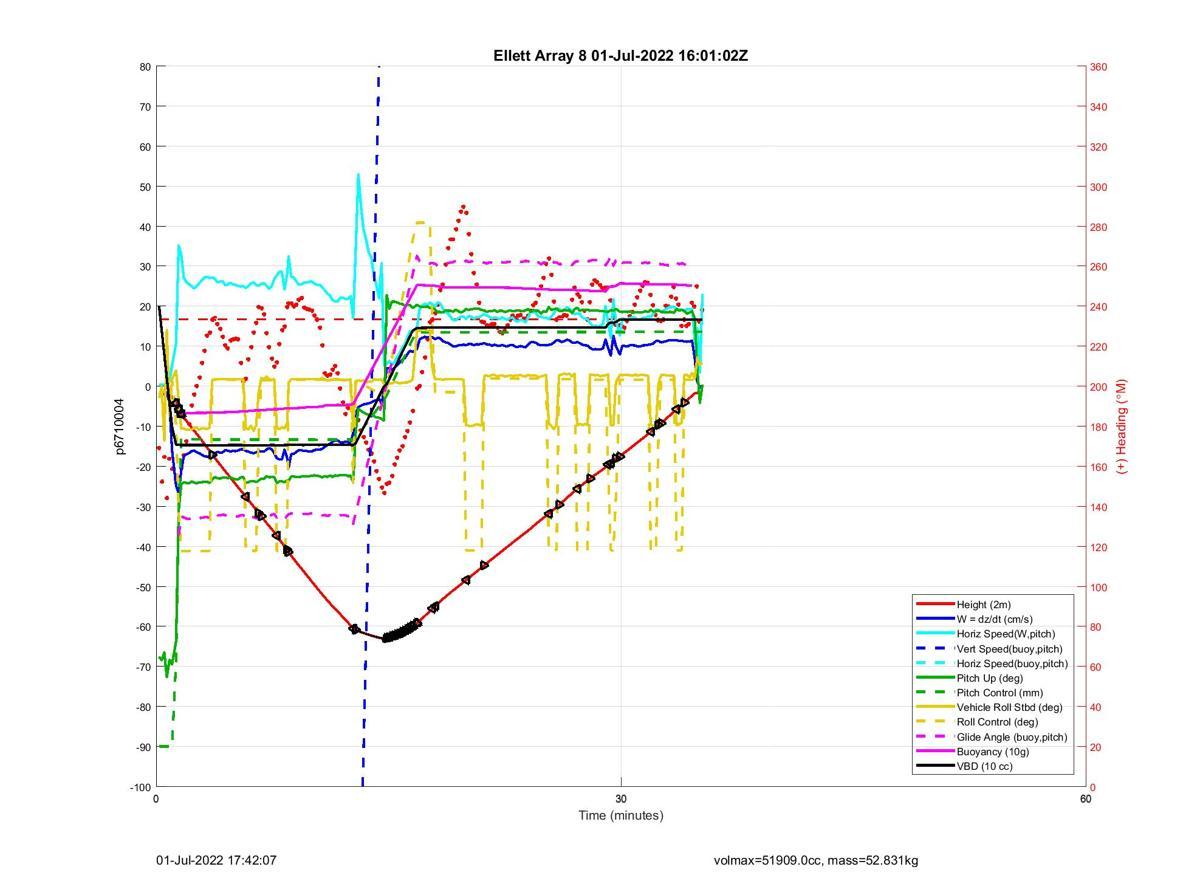Click the '-60' left axis tick label
This screenshot has width=1200, height=885.
143,627
